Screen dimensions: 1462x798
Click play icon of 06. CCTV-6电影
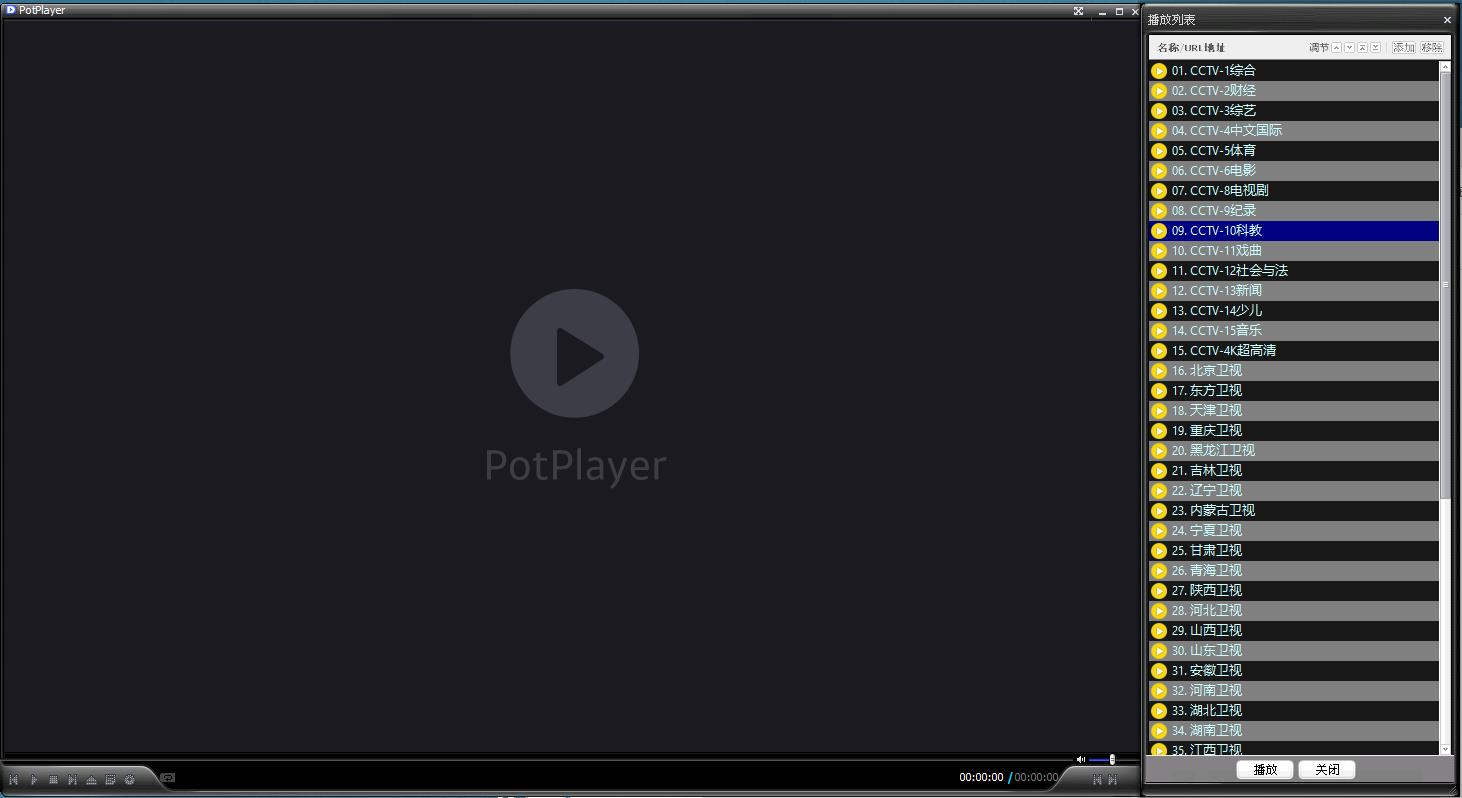tap(1159, 171)
